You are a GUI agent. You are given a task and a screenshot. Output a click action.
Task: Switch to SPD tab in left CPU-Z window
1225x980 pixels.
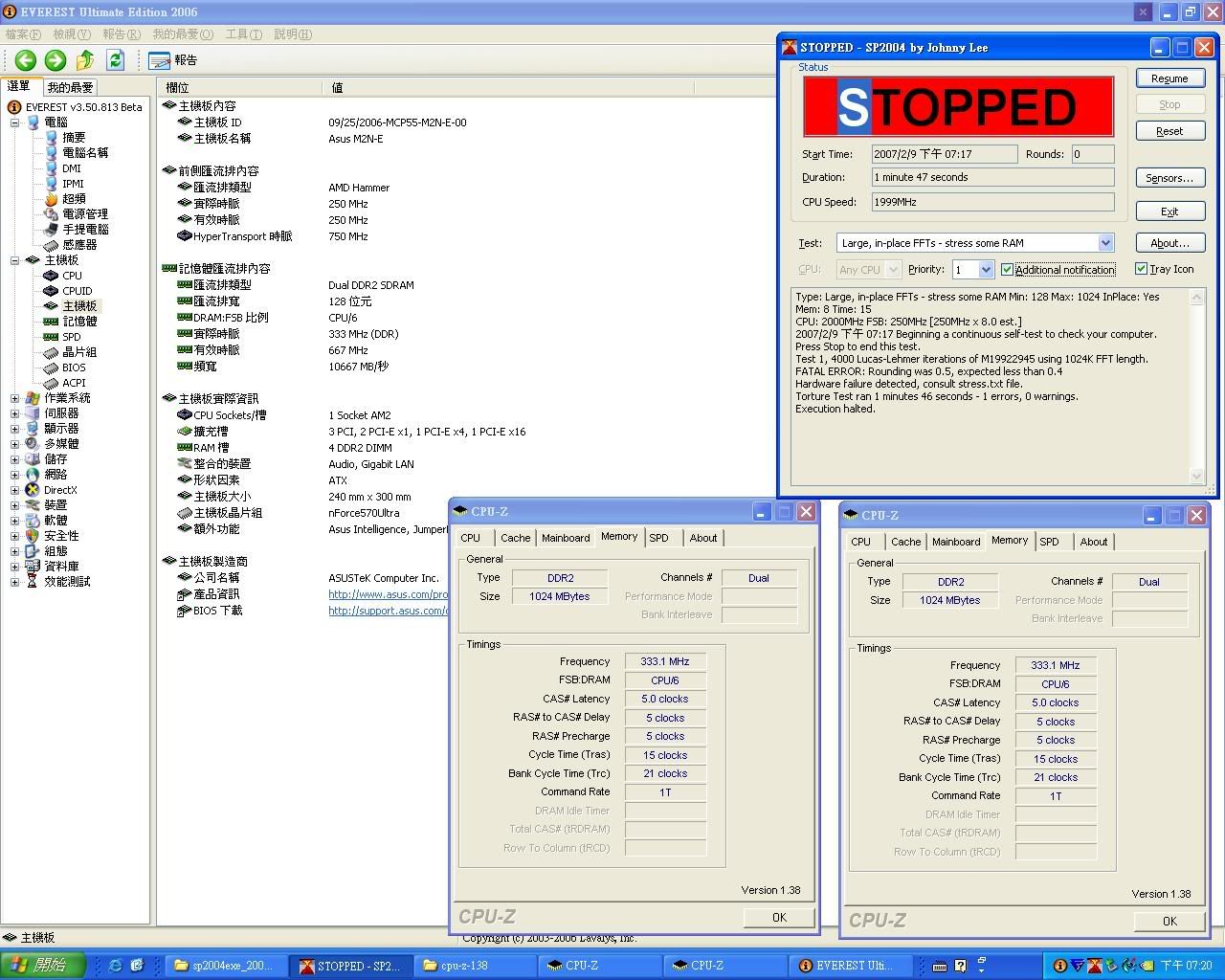coord(658,538)
